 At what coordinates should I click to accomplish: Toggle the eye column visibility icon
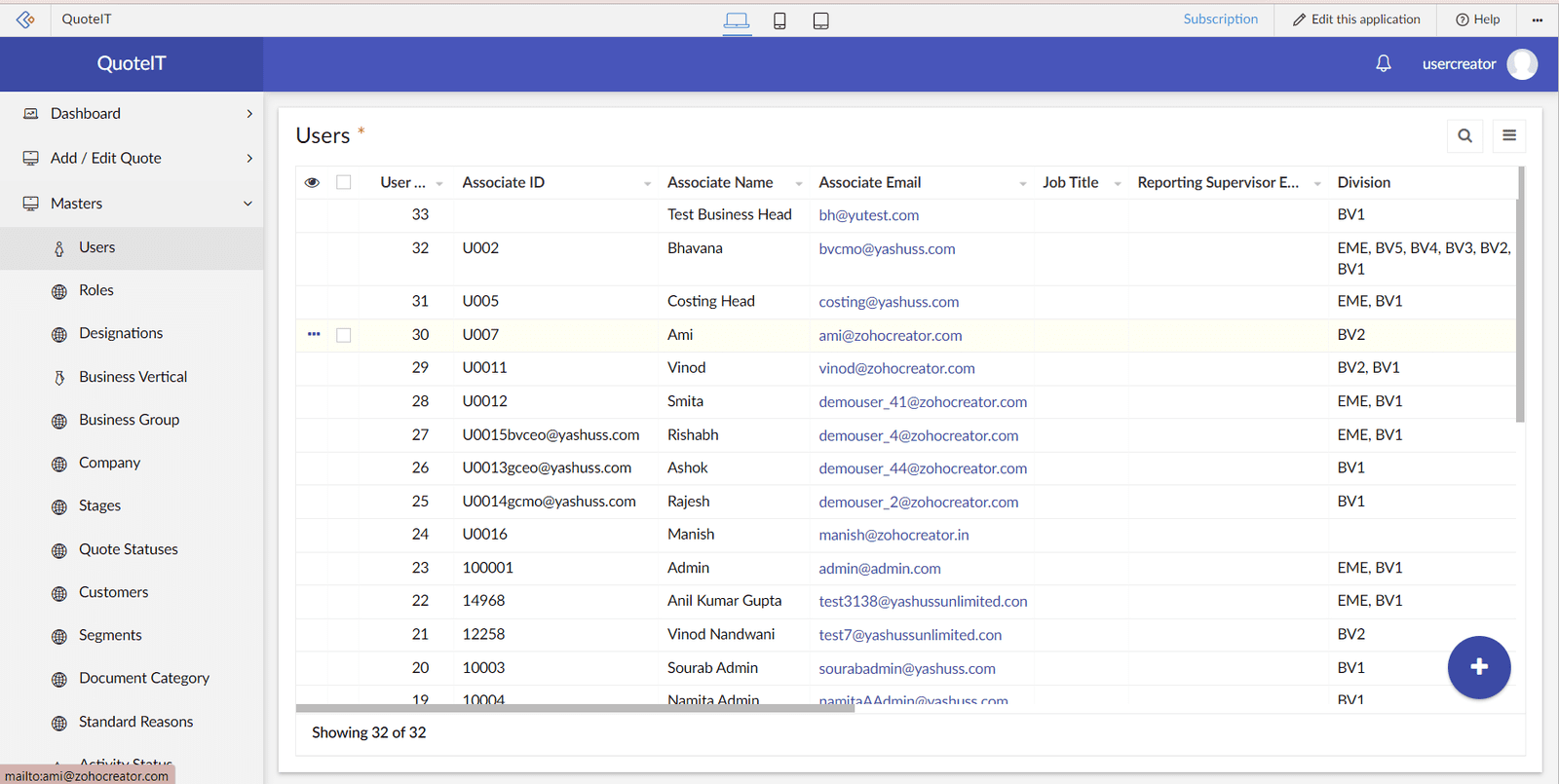click(312, 183)
